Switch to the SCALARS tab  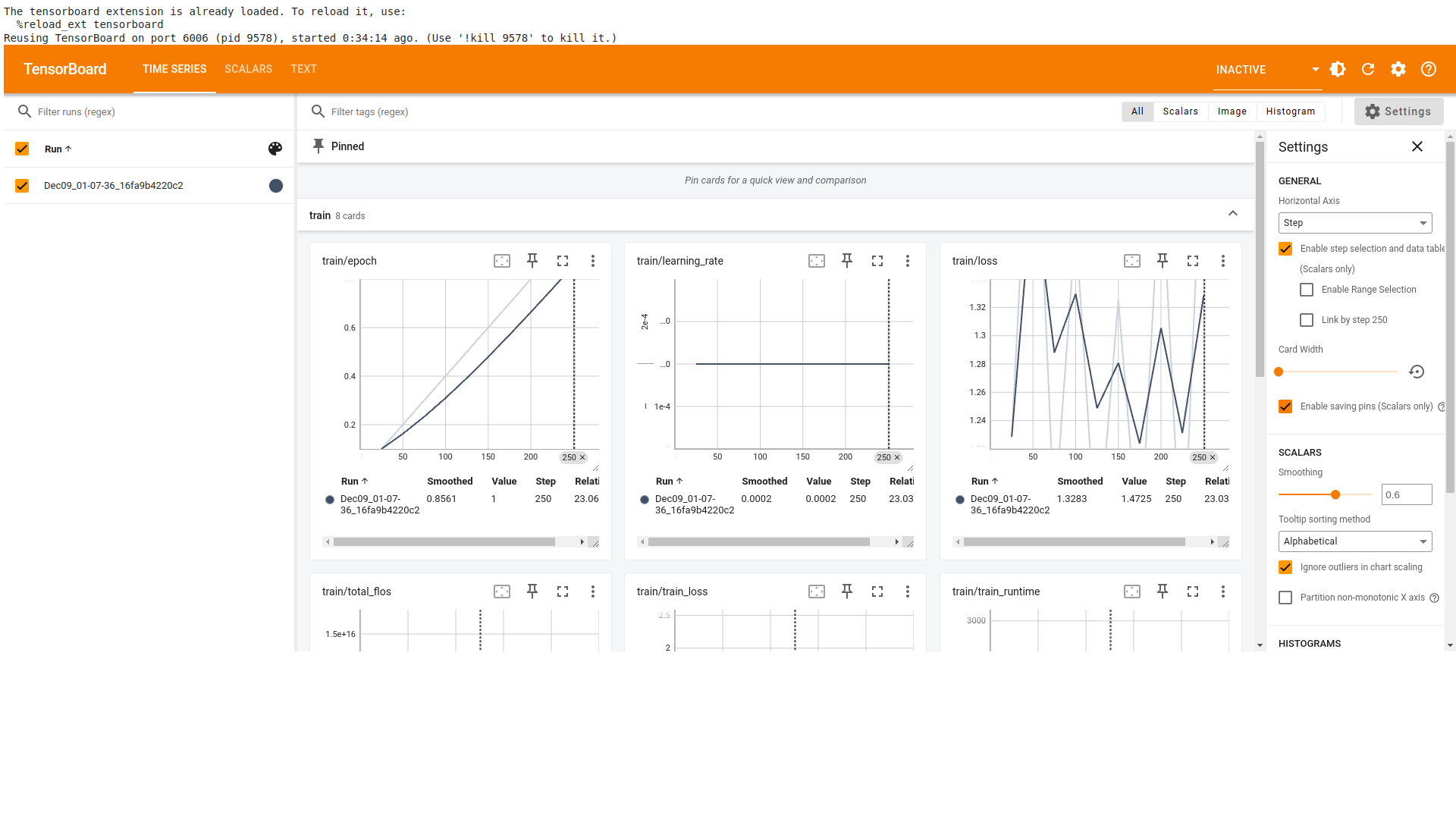248,69
